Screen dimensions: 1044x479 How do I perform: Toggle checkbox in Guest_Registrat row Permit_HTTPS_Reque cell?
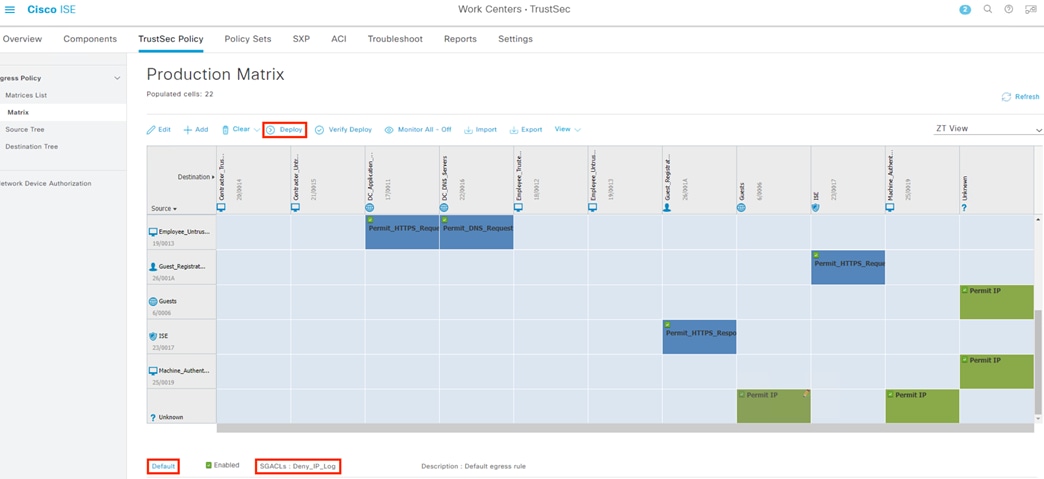click(816, 255)
